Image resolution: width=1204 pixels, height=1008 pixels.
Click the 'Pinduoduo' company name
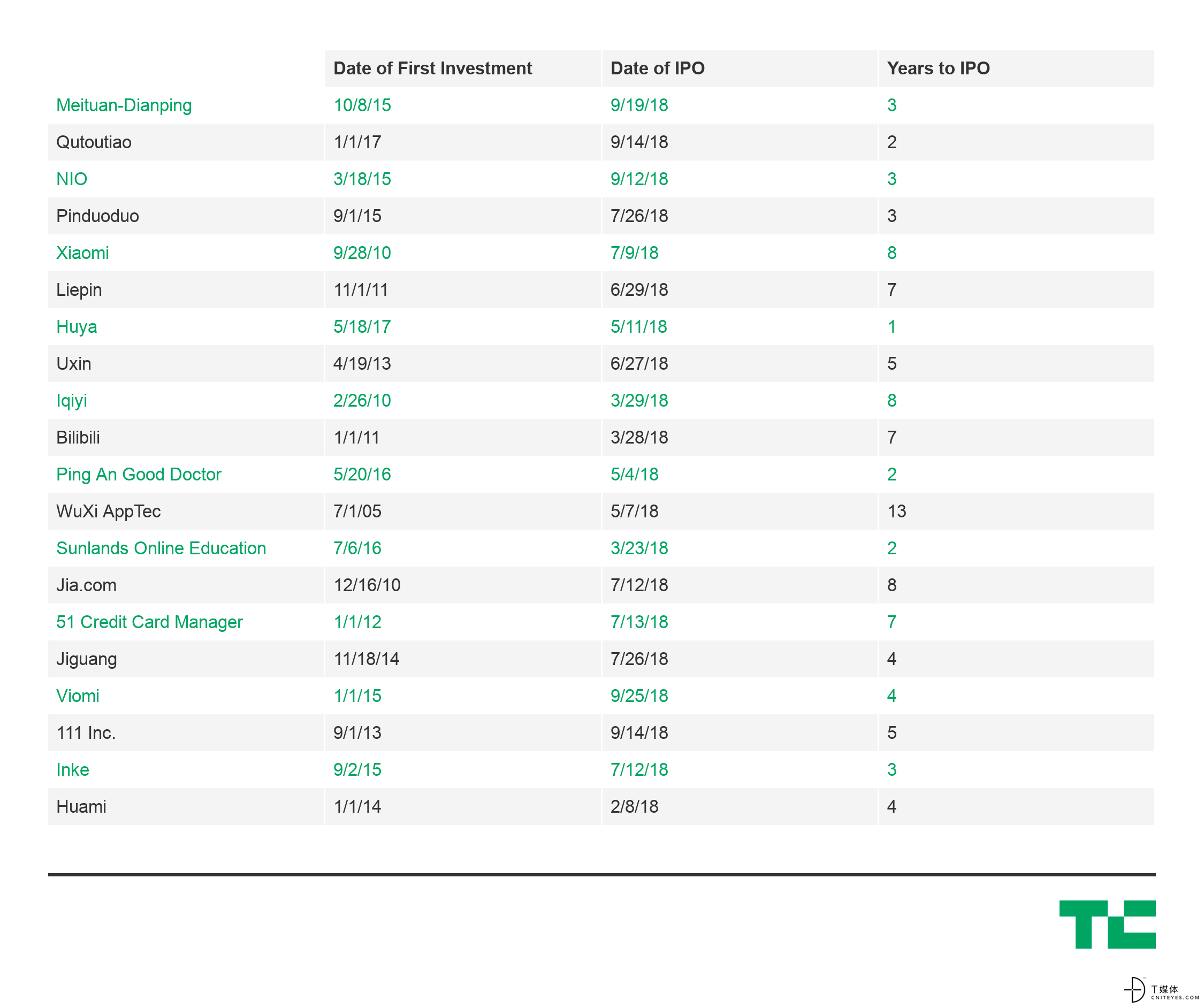click(x=97, y=216)
